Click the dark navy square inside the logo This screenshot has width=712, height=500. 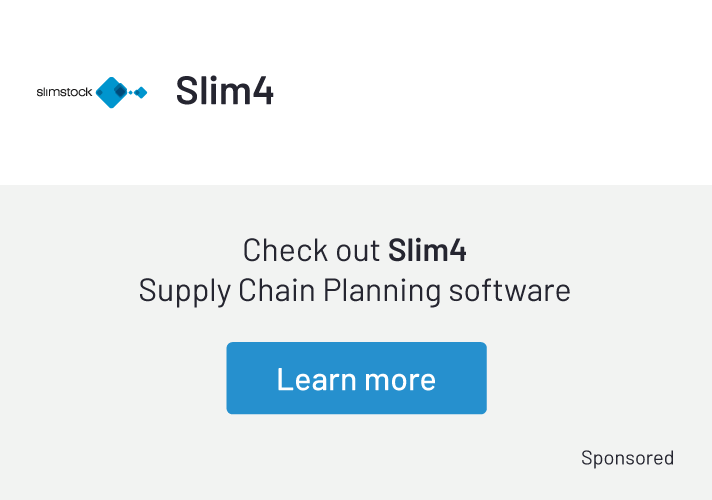coord(119,92)
